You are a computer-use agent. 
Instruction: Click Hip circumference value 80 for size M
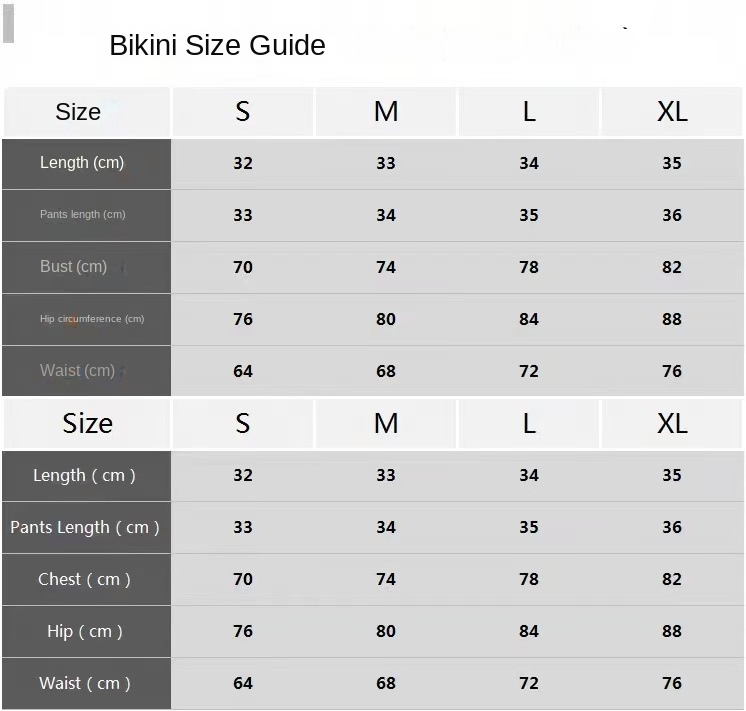pyautogui.click(x=386, y=319)
